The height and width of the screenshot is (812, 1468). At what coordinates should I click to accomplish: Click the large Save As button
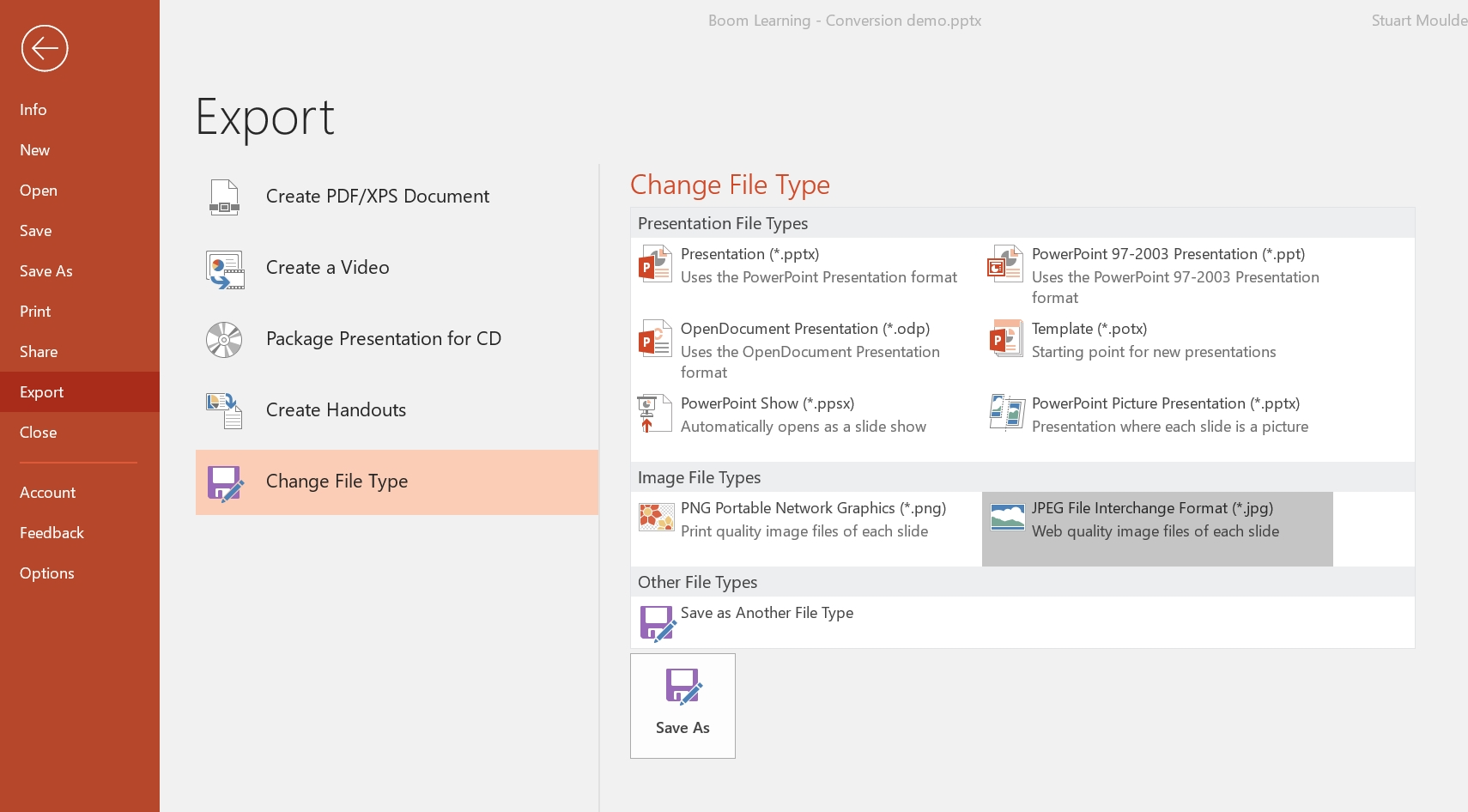(x=682, y=706)
